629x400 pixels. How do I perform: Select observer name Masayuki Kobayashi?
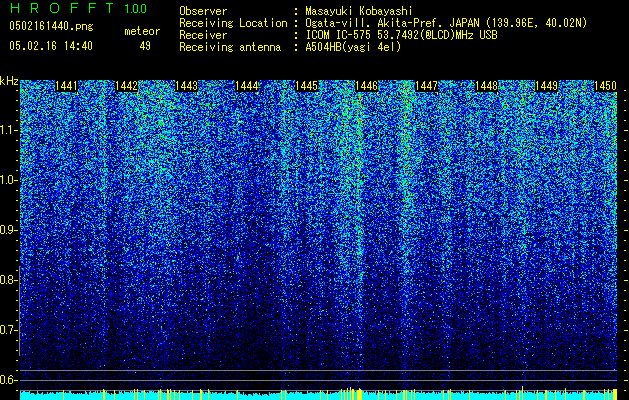pyautogui.click(x=359, y=11)
